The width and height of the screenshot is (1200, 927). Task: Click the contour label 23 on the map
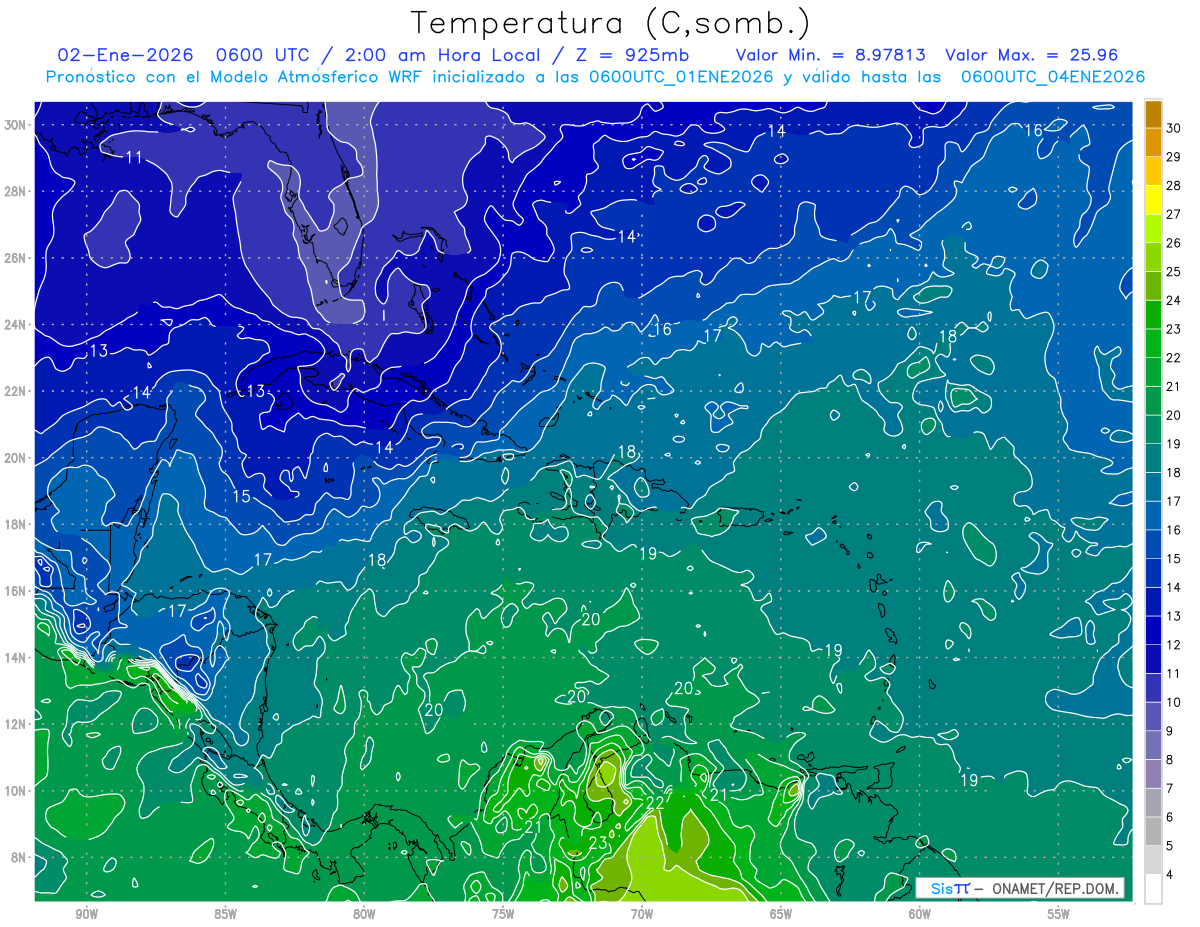[x=598, y=843]
